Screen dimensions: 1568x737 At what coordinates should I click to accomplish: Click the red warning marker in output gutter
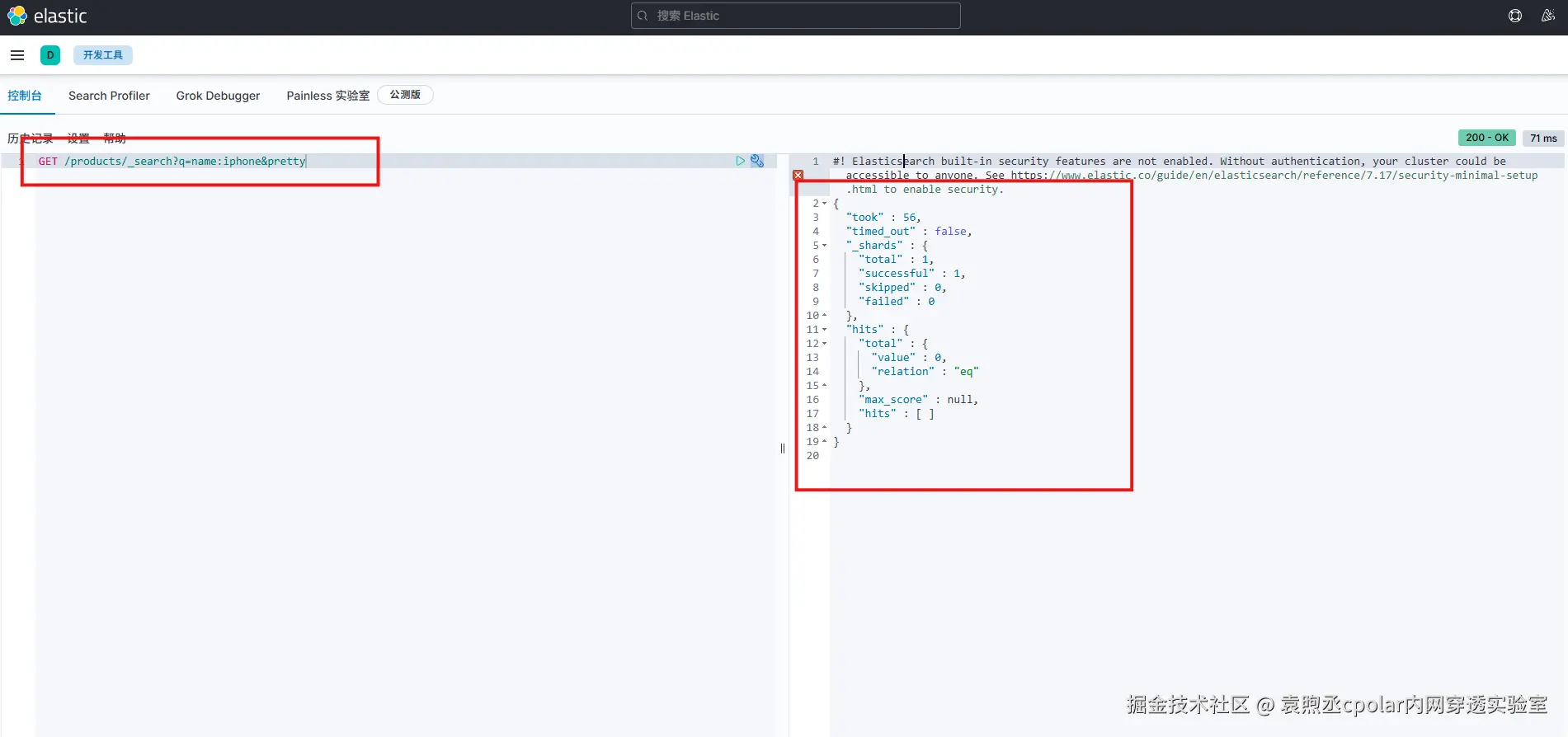coord(798,176)
